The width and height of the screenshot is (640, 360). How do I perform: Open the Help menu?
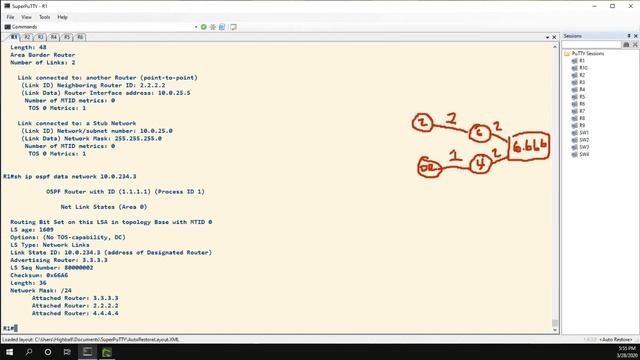(62, 17)
